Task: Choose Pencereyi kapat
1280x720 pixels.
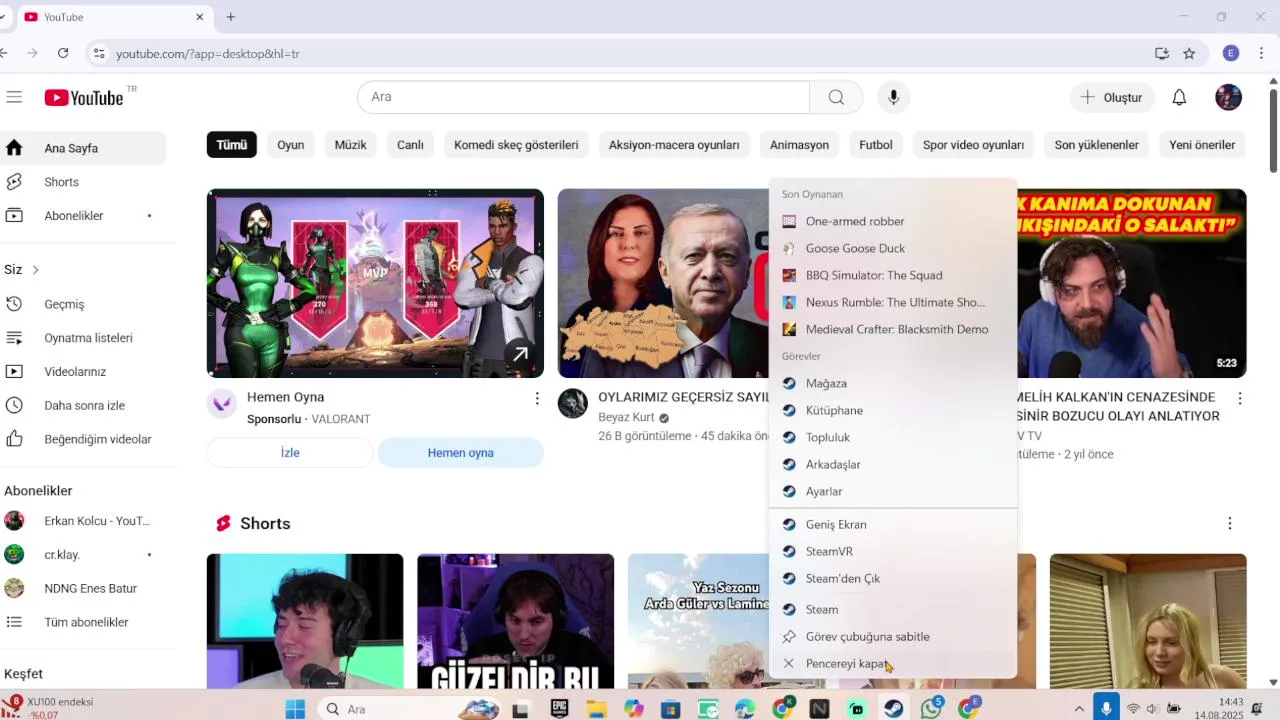Action: click(x=893, y=663)
